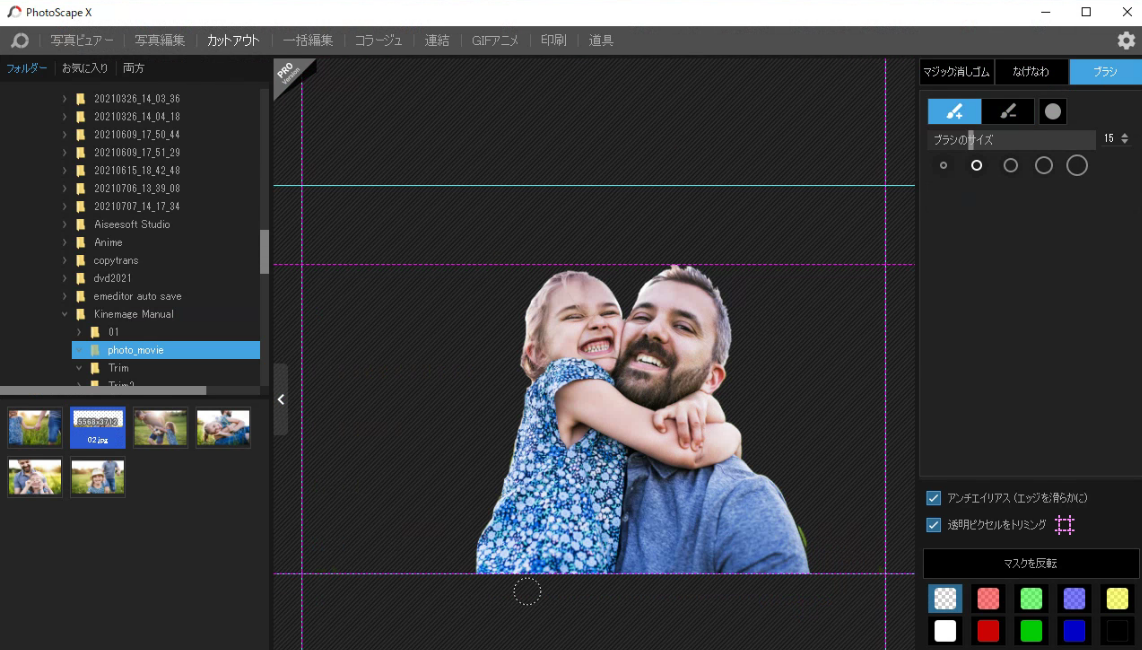Click the brush size stepper arrows

1125,138
